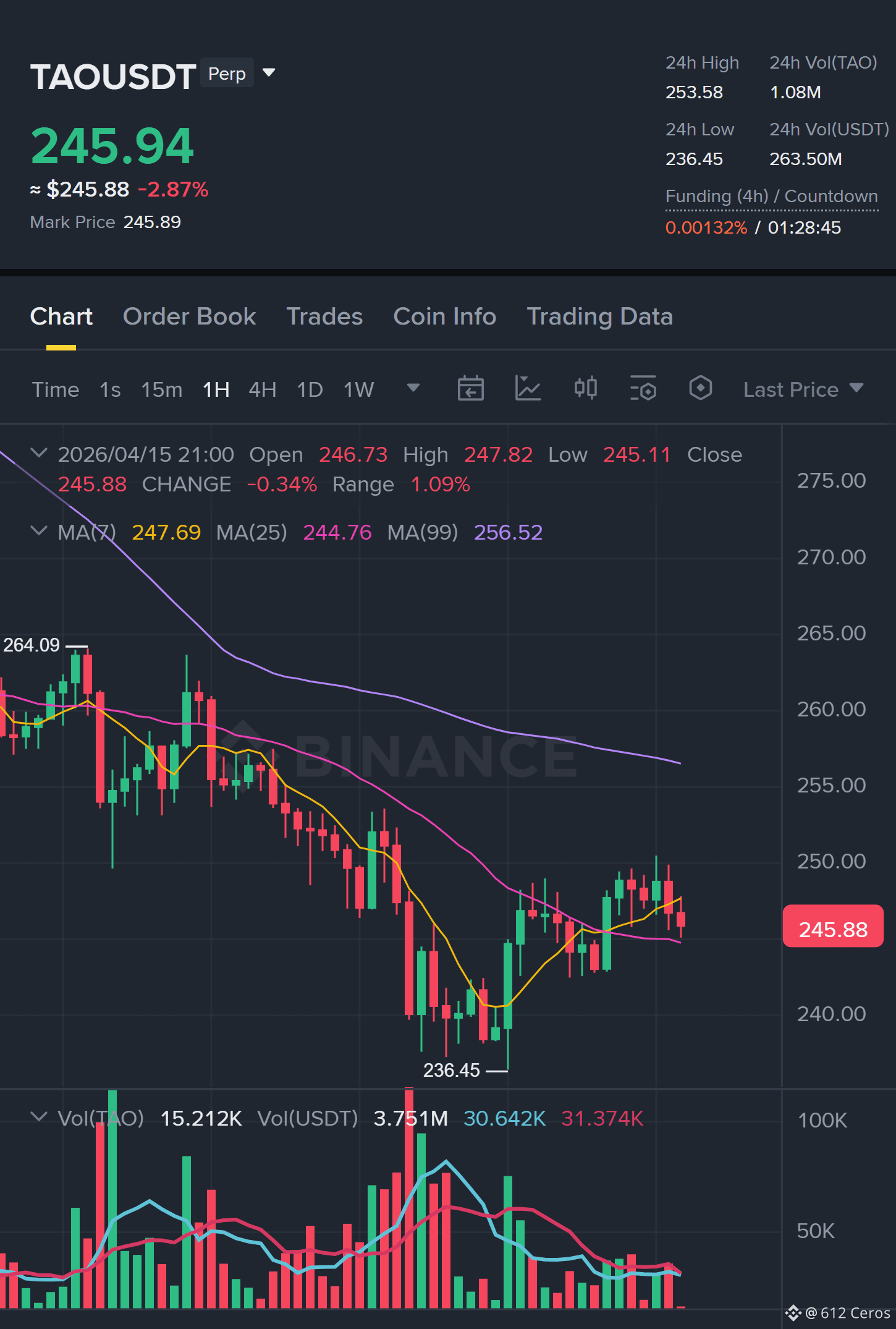Click the hexagon indicator settings icon

(x=700, y=388)
